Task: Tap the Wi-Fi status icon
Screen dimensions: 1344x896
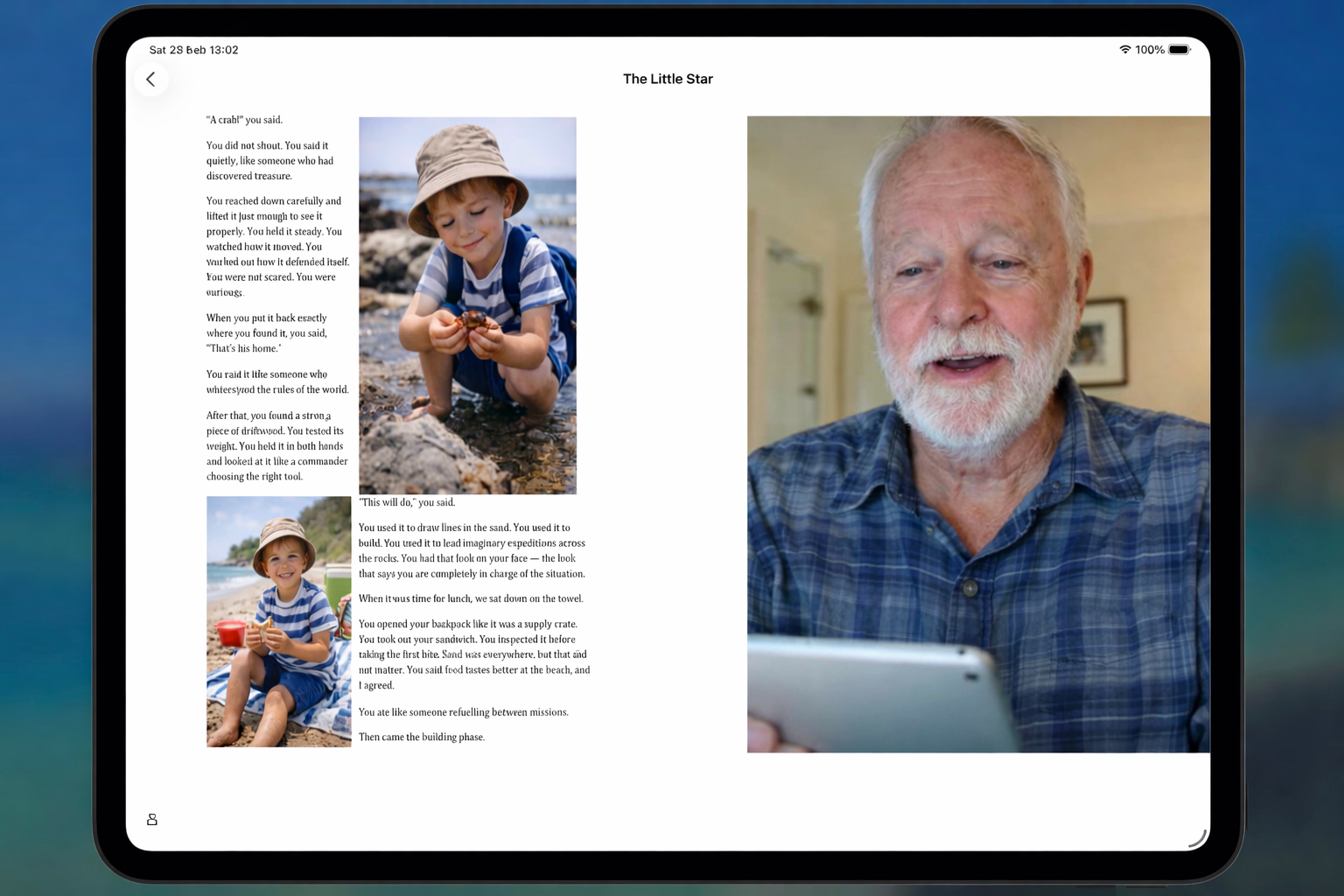Action: (x=1124, y=50)
